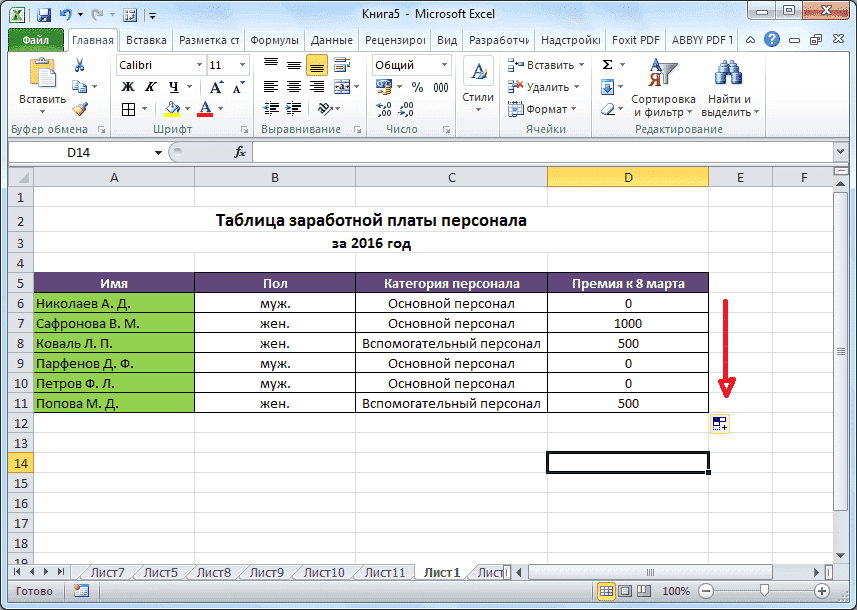Click the Вставить paste button
Image resolution: width=857 pixels, height=610 pixels.
(42, 85)
